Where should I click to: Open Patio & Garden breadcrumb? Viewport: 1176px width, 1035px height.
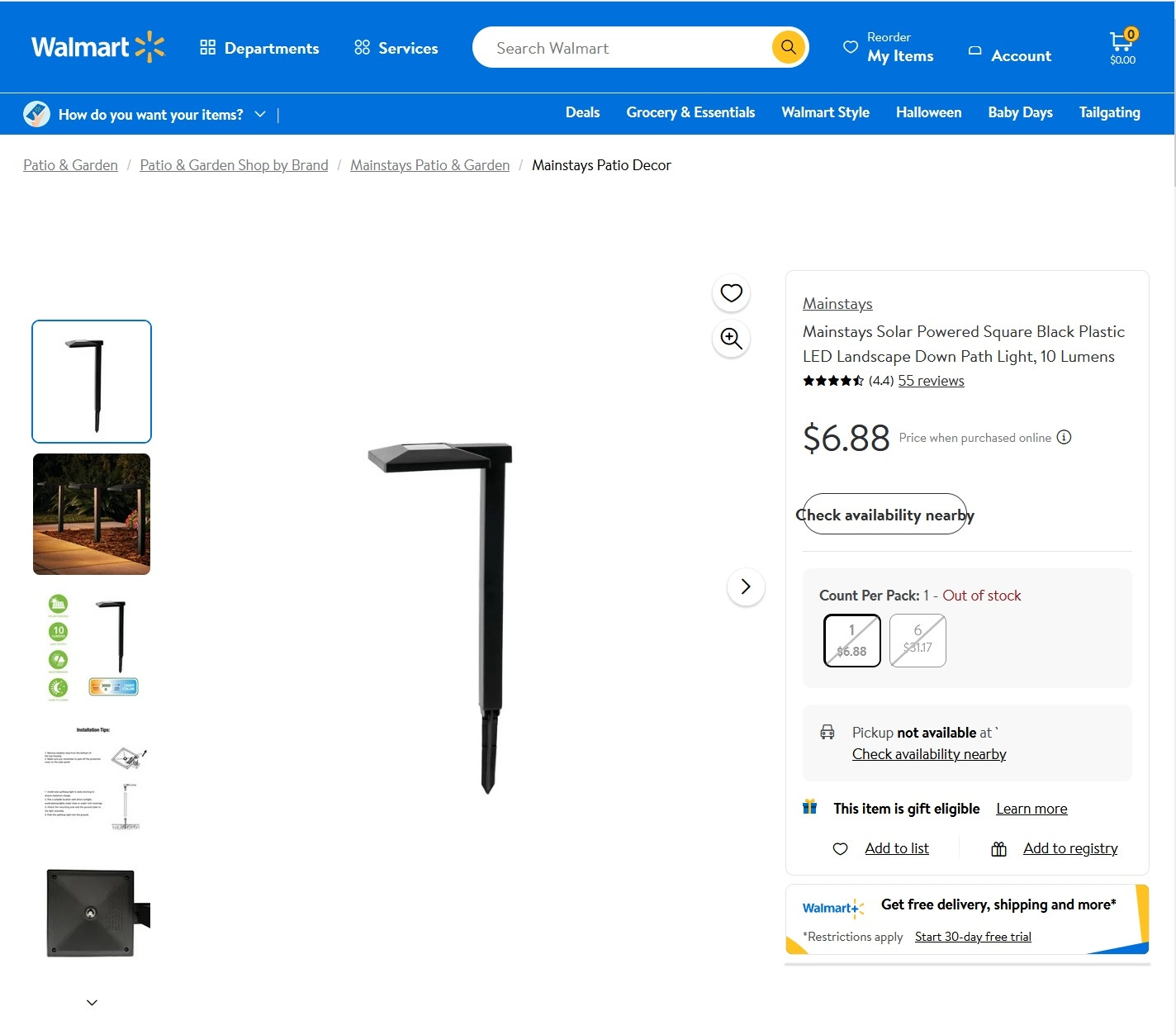tap(70, 165)
